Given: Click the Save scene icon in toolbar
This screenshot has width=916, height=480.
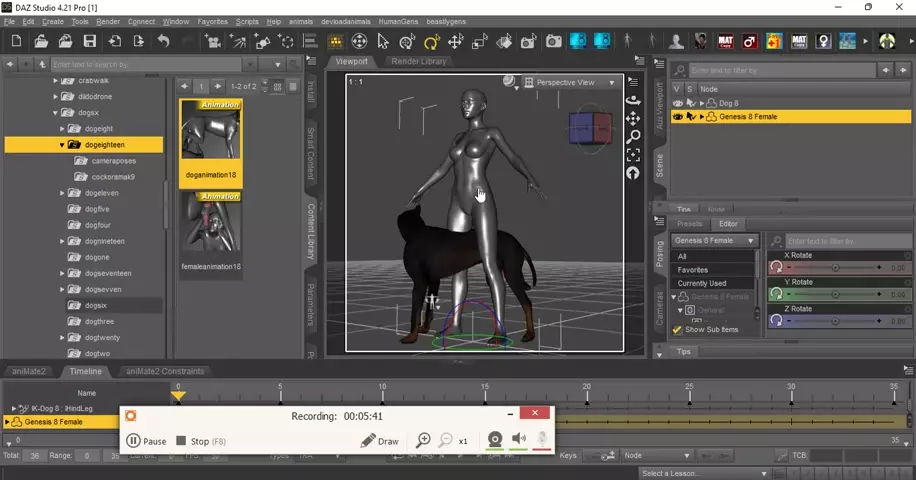Looking at the screenshot, I should (x=90, y=42).
